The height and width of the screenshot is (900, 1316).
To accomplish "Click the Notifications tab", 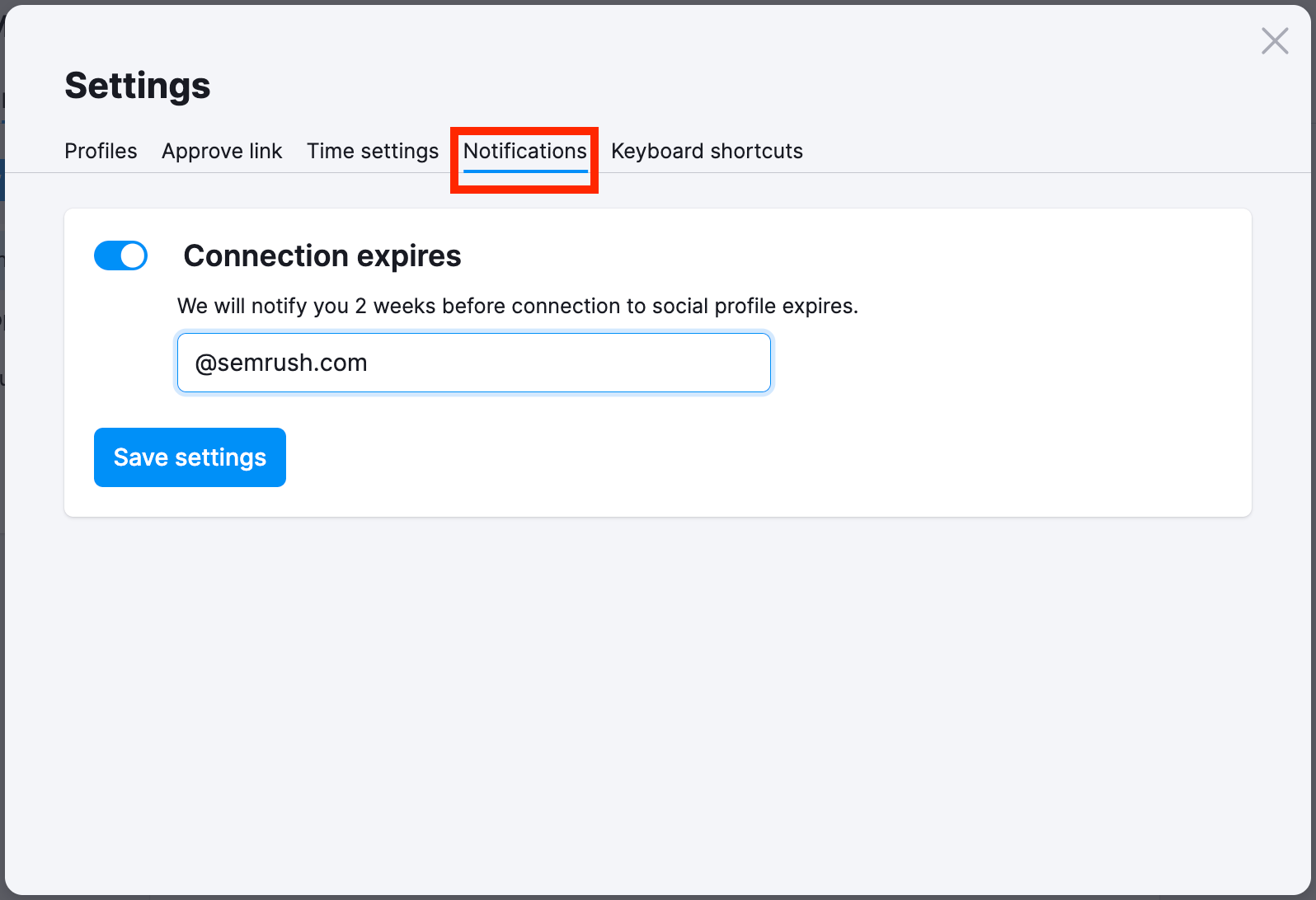I will pos(524,151).
